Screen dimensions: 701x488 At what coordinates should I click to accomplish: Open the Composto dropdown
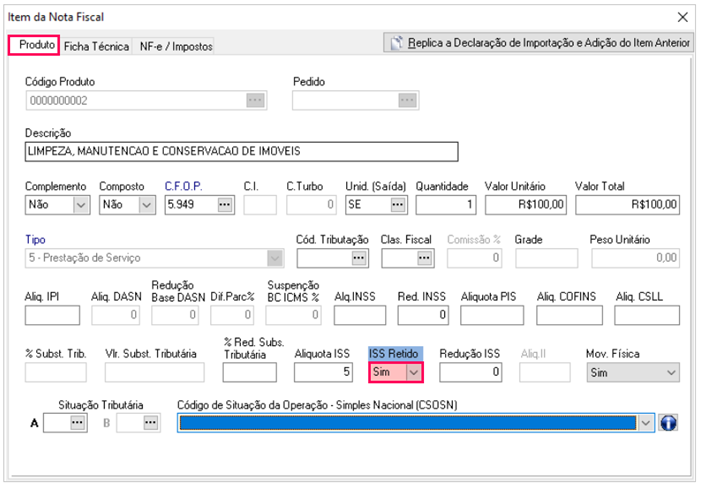pos(146,204)
